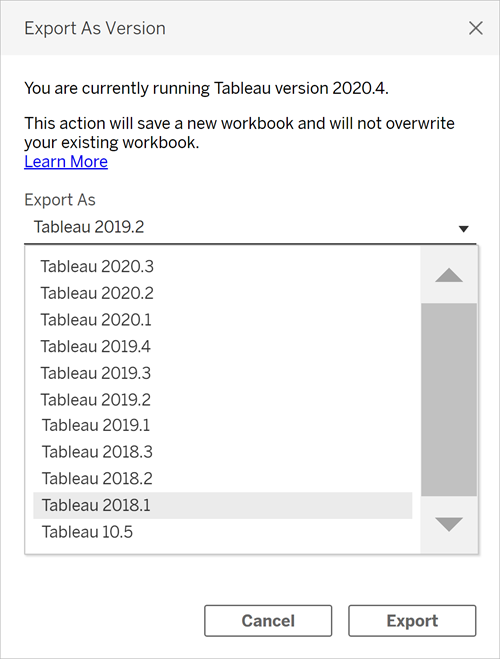
Task: Pick Tableau 2020.1 in the list
Action: [223, 320]
